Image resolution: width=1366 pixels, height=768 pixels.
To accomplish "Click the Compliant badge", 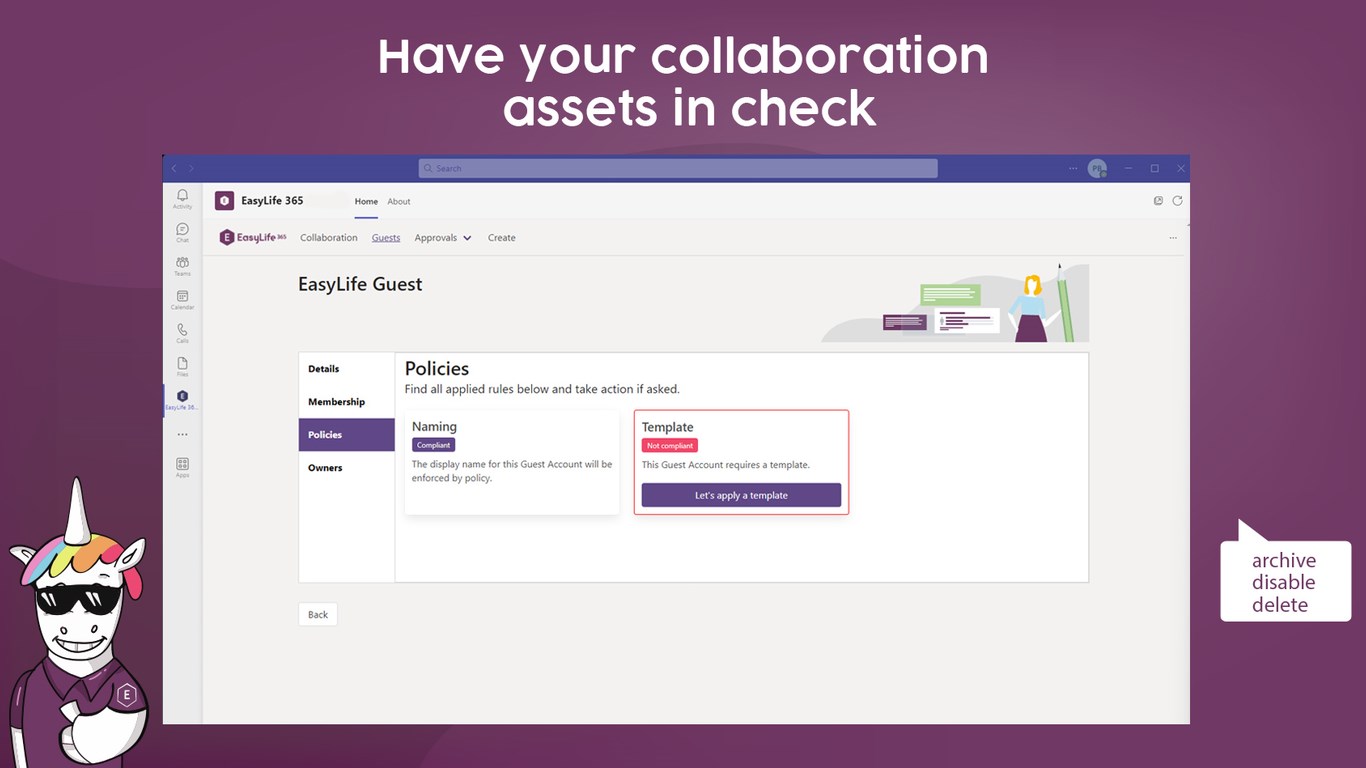I will coord(434,445).
